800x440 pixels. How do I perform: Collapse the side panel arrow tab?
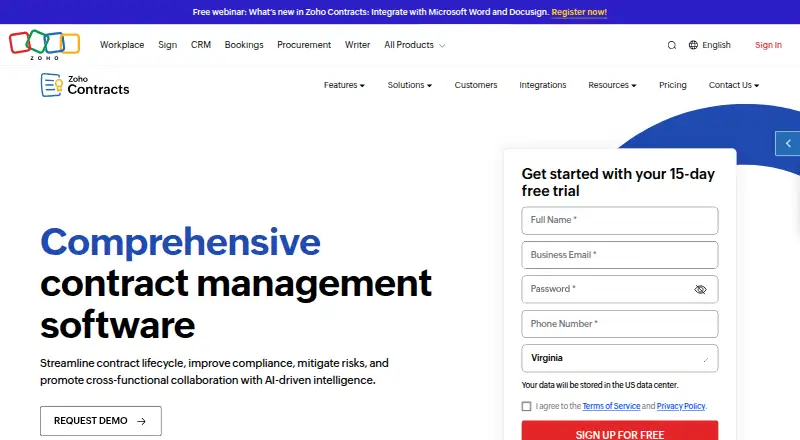coord(788,143)
